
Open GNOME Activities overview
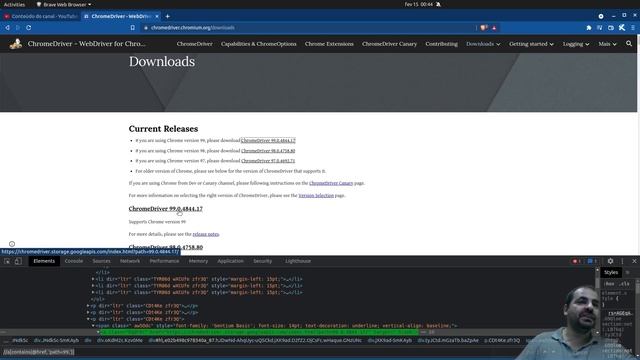click(x=14, y=4)
